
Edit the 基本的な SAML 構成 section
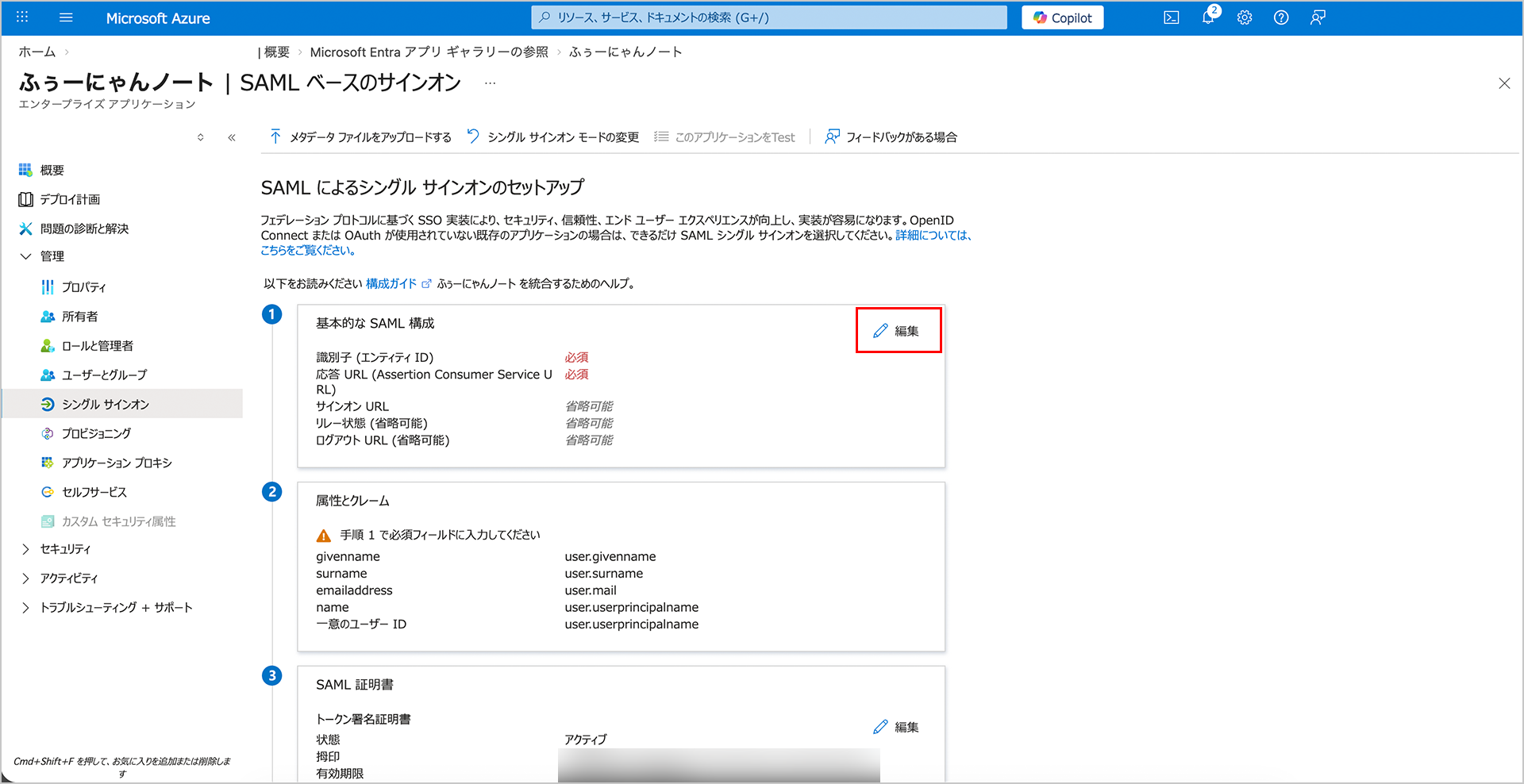point(897,331)
